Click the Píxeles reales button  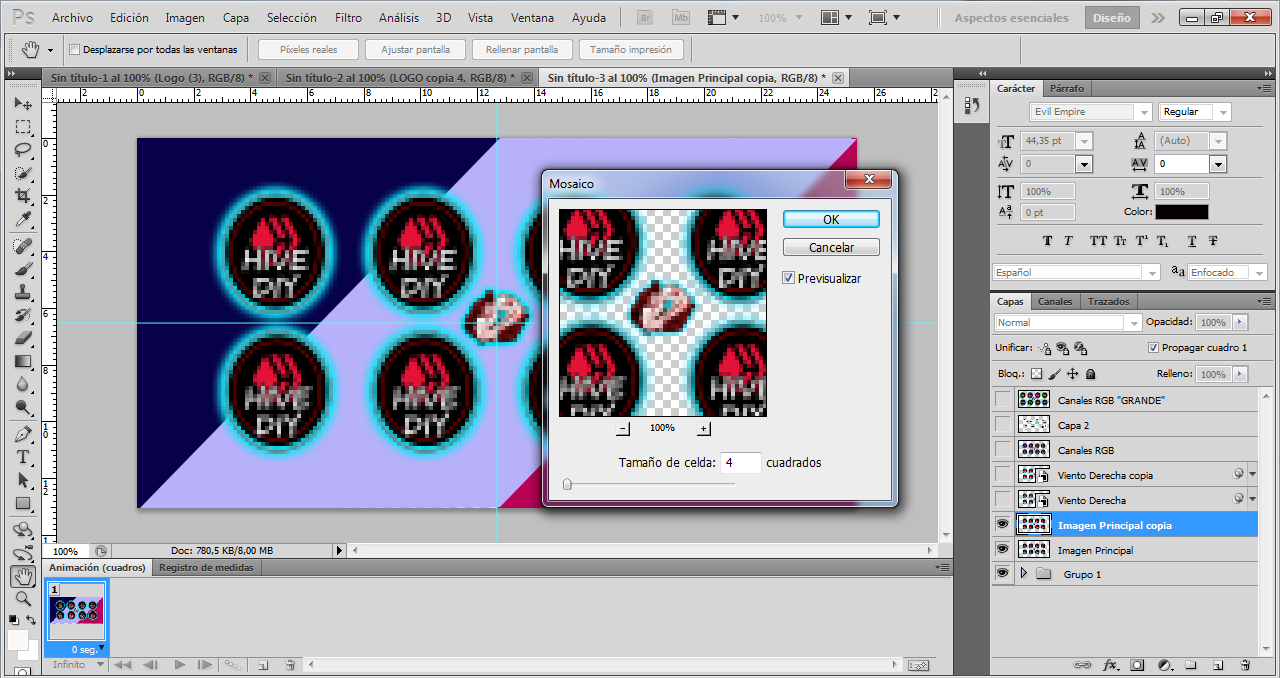(x=308, y=49)
